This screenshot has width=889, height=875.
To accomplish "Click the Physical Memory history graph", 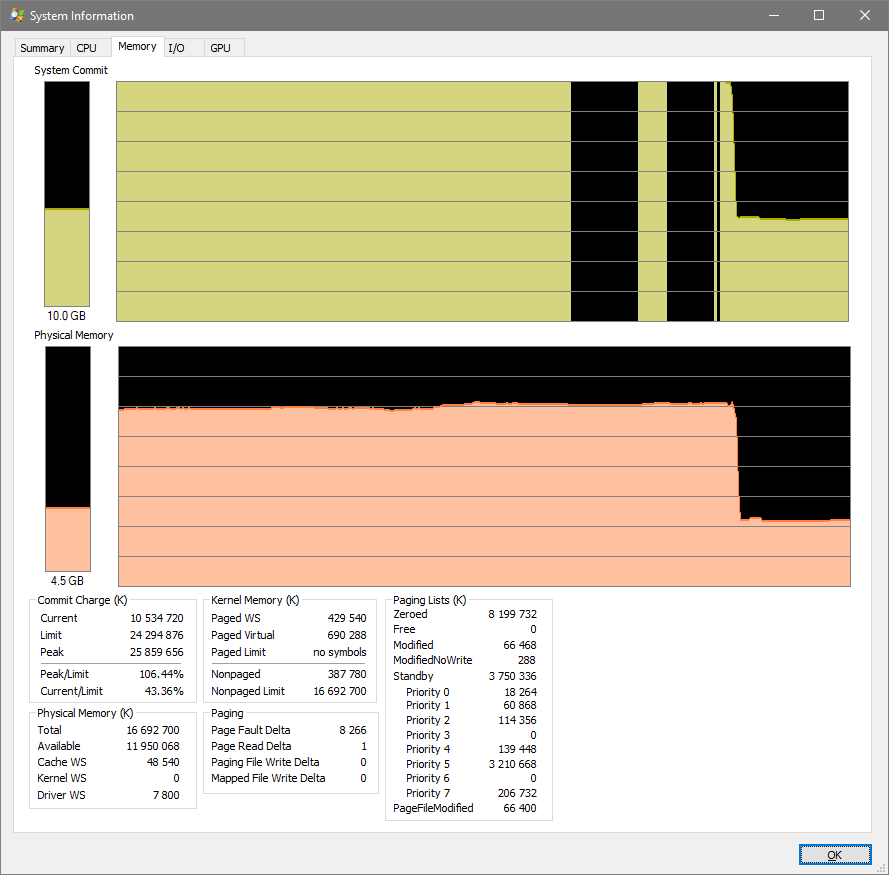I will (x=484, y=466).
